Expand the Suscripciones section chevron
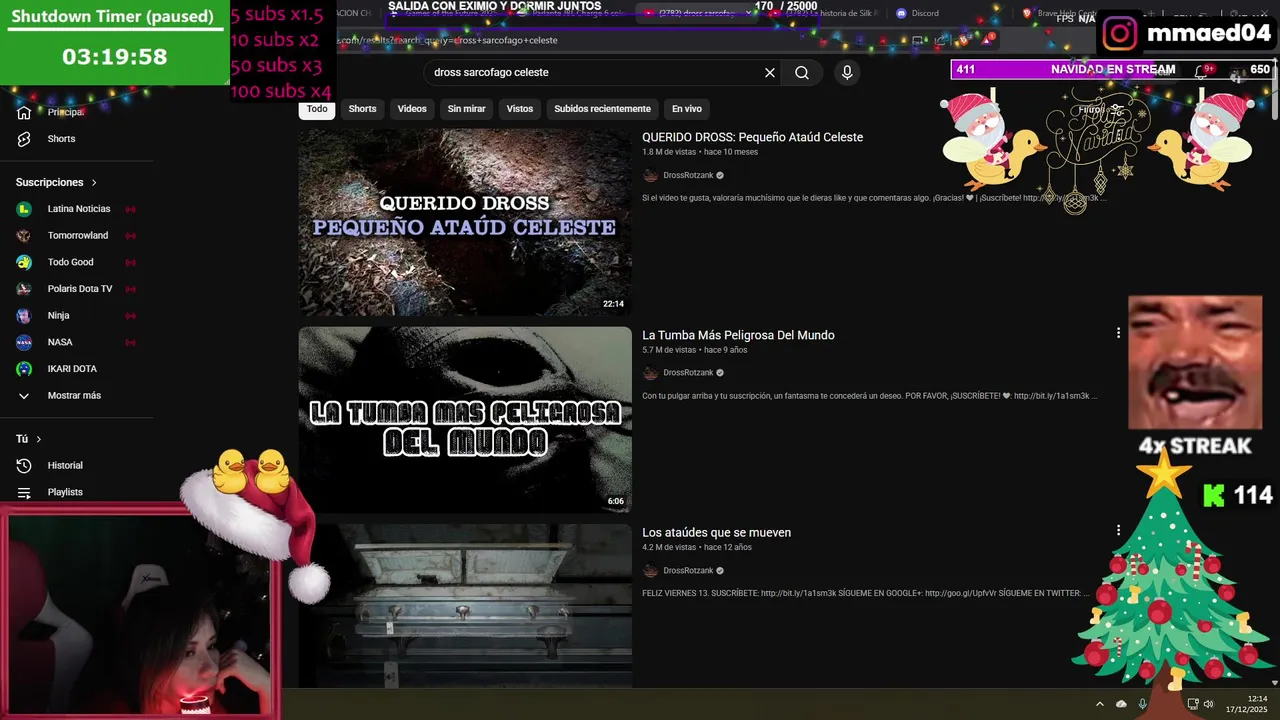1280x720 pixels. (x=94, y=183)
